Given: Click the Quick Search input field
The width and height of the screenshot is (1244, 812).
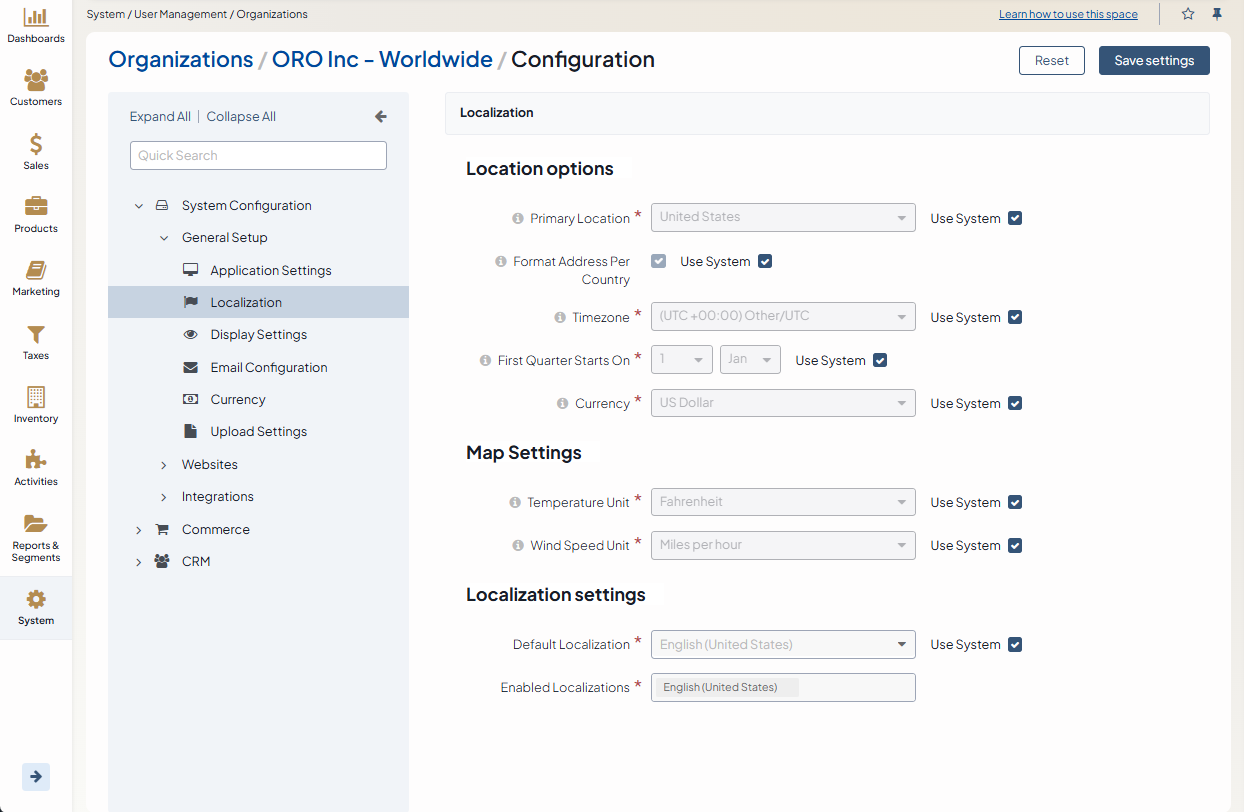Looking at the screenshot, I should pyautogui.click(x=258, y=156).
